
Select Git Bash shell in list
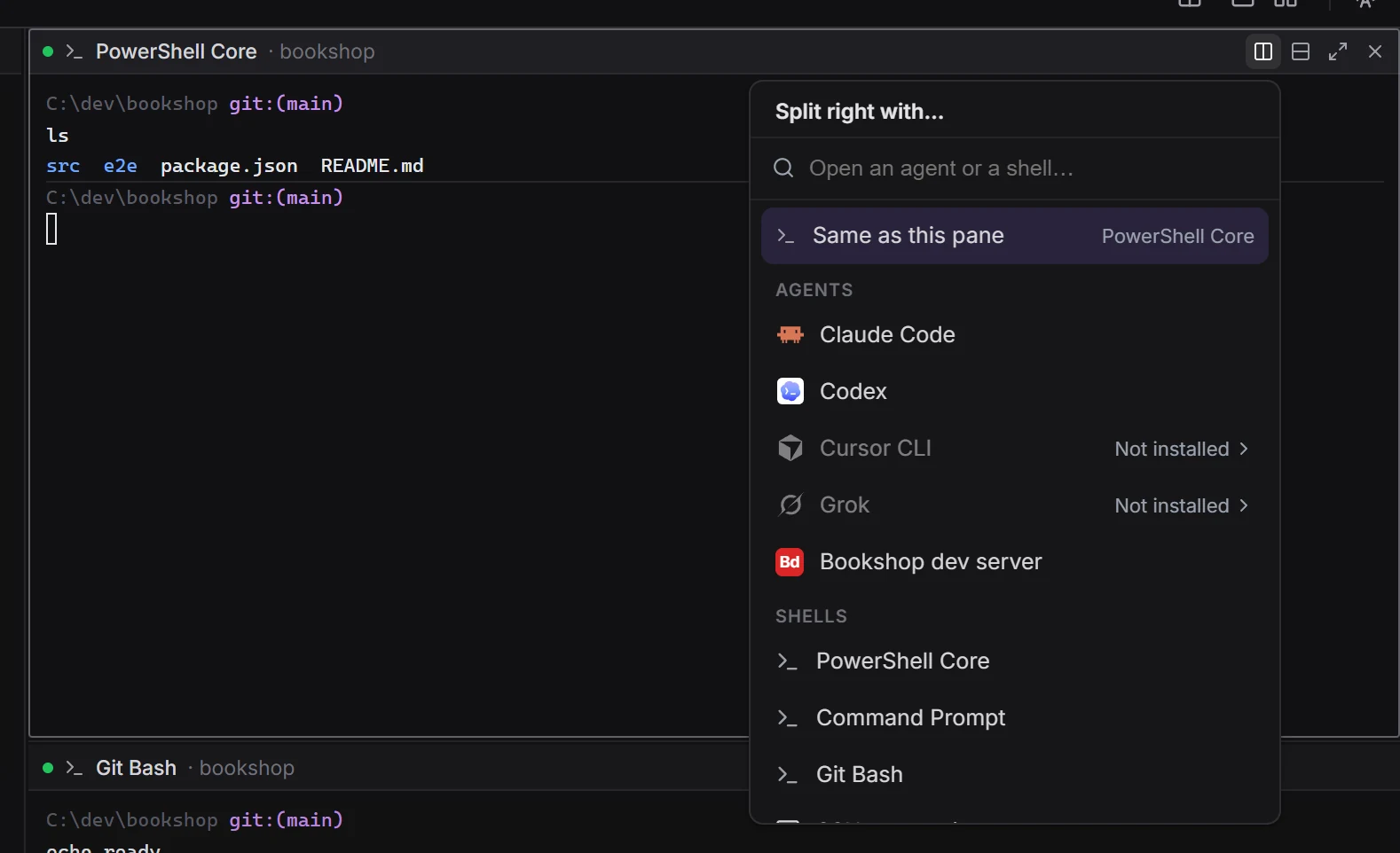[1015, 775]
